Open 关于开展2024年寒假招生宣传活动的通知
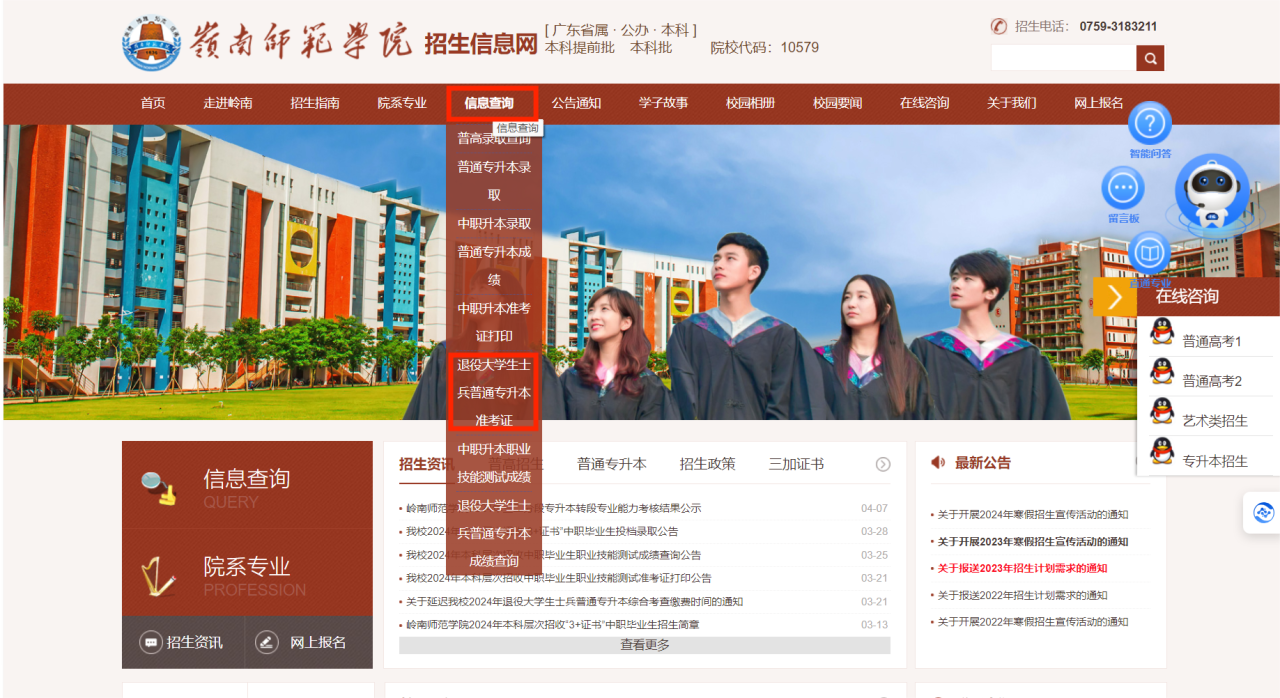 click(x=1033, y=515)
